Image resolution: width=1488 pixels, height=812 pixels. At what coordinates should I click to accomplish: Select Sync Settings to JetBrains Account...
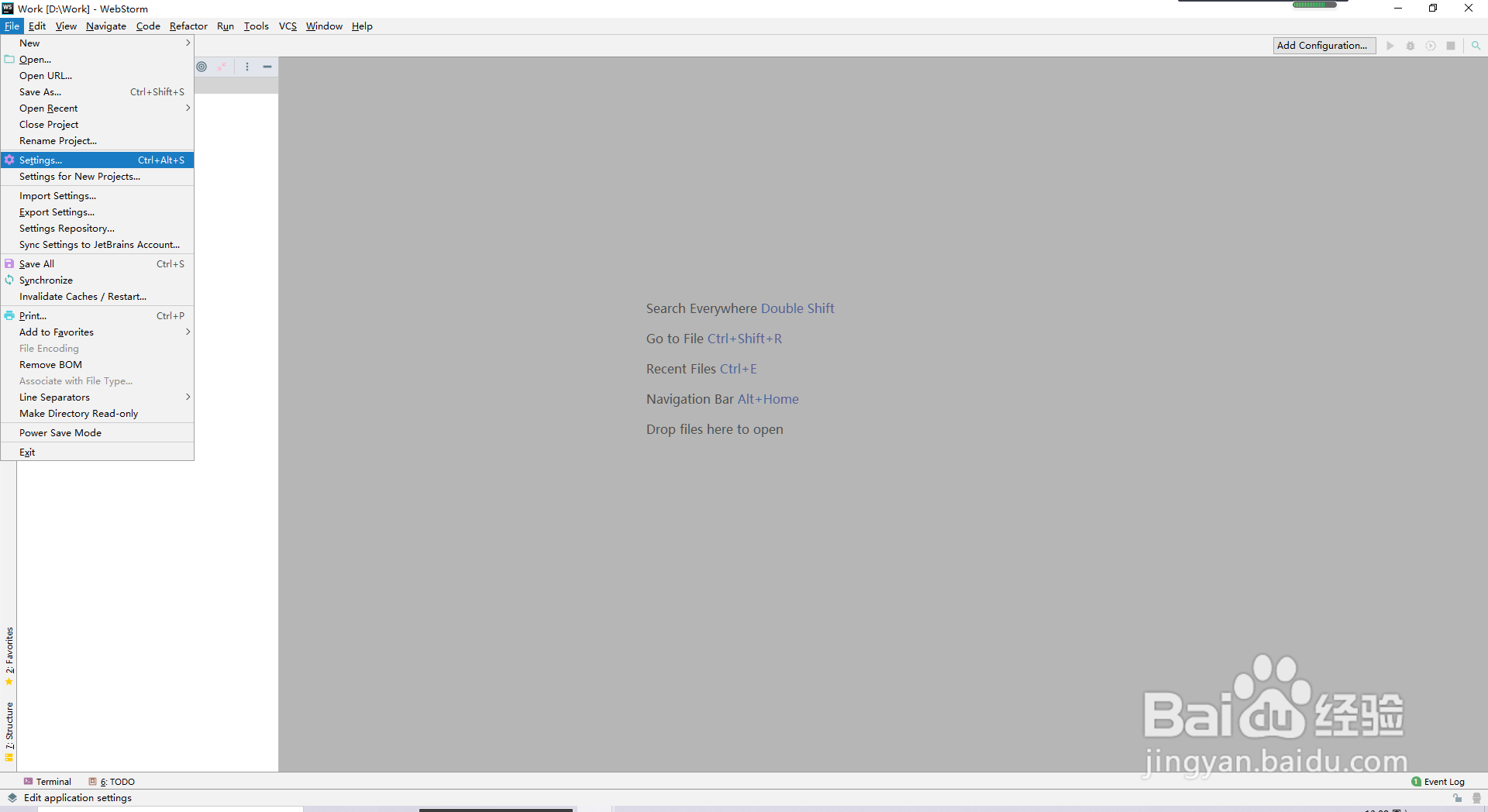tap(97, 245)
